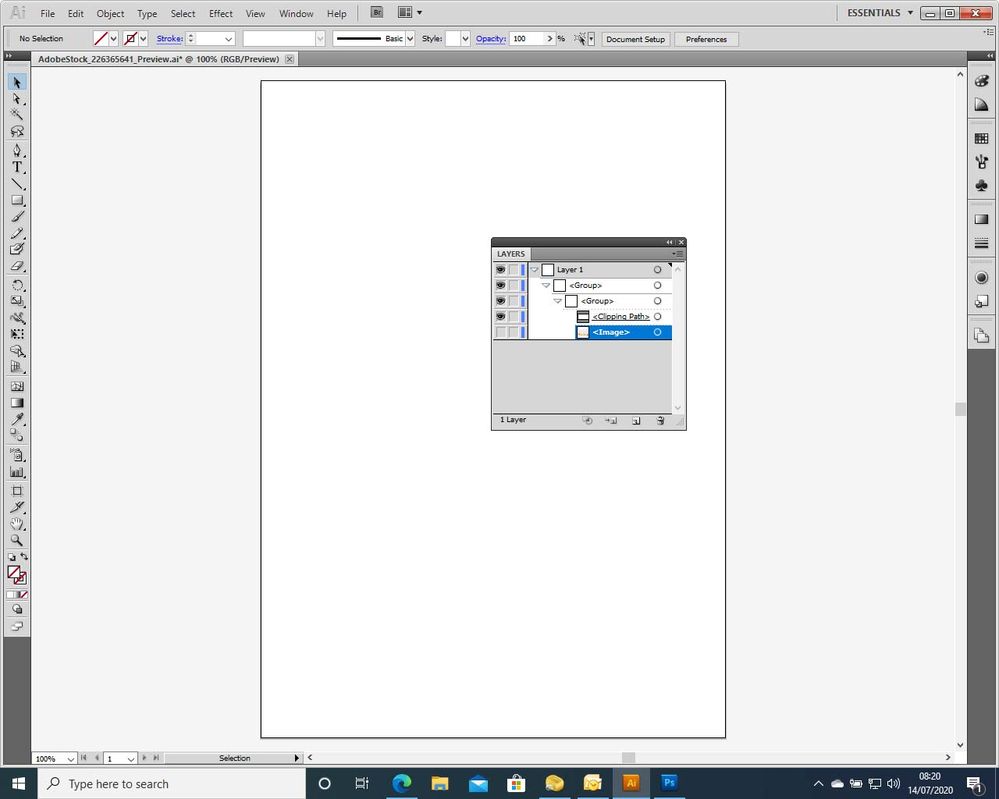Collapse the first Group in Layers panel

coord(546,285)
